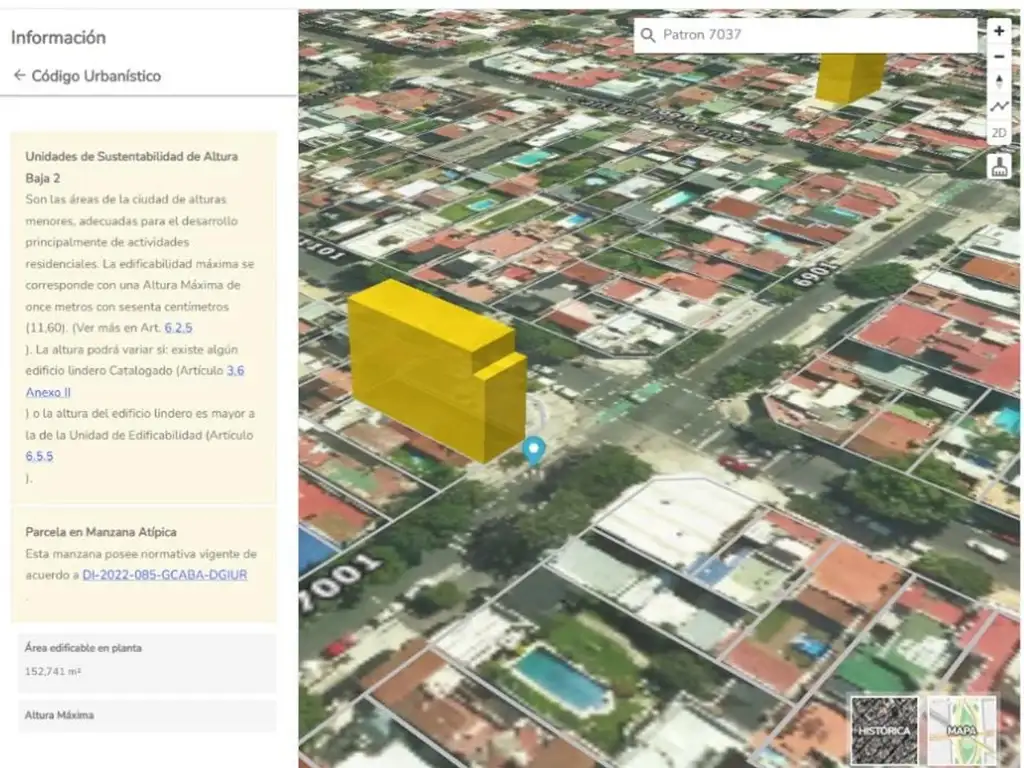Image resolution: width=1024 pixels, height=768 pixels.
Task: Zoom out with the minus button
Action: [998, 56]
